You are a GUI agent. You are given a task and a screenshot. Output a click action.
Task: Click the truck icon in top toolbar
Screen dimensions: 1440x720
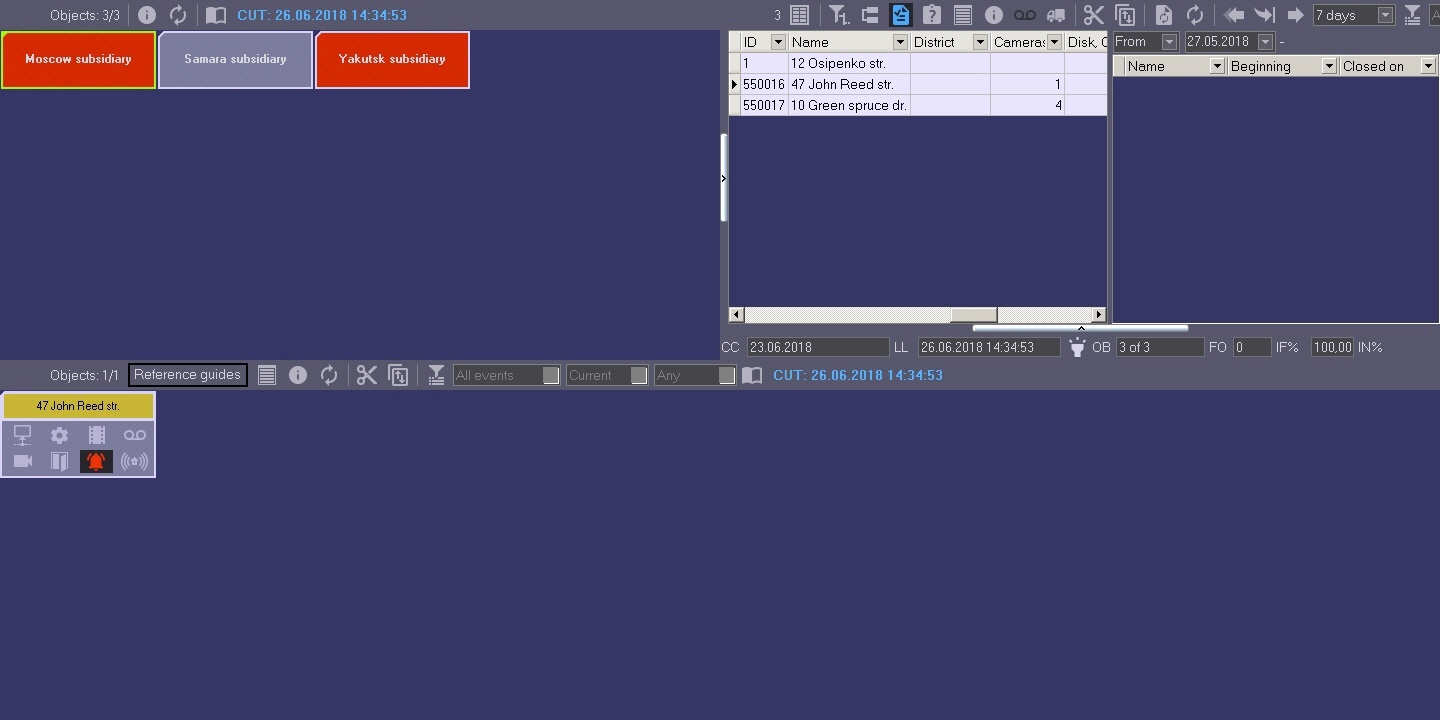coord(1056,15)
